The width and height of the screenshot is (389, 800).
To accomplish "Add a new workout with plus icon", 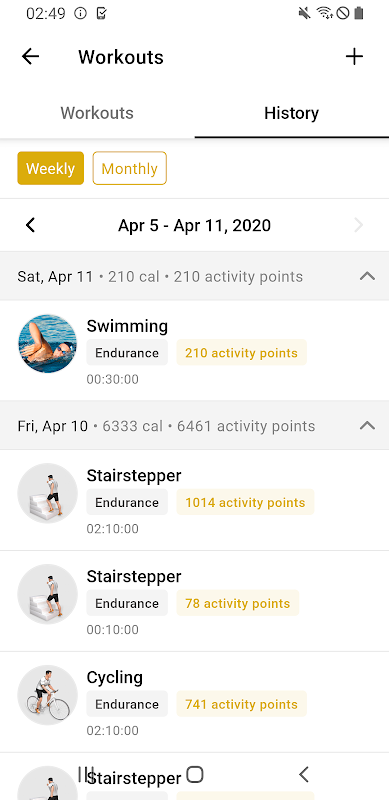I will tap(354, 57).
